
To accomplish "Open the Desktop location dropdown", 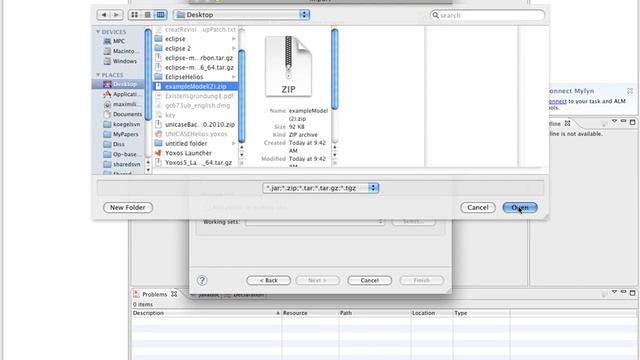I will pos(241,15).
